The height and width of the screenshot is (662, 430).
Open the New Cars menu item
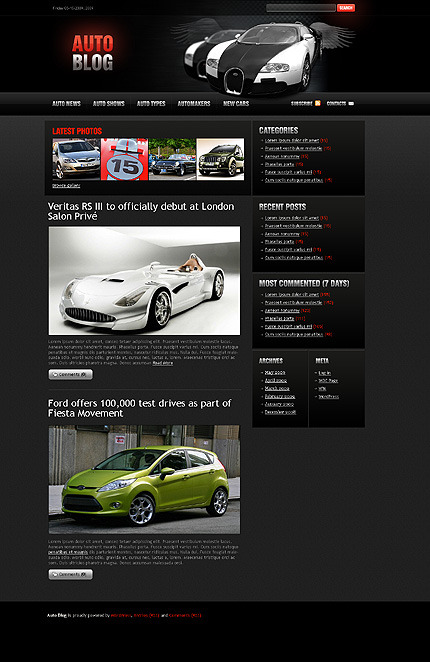(x=236, y=103)
